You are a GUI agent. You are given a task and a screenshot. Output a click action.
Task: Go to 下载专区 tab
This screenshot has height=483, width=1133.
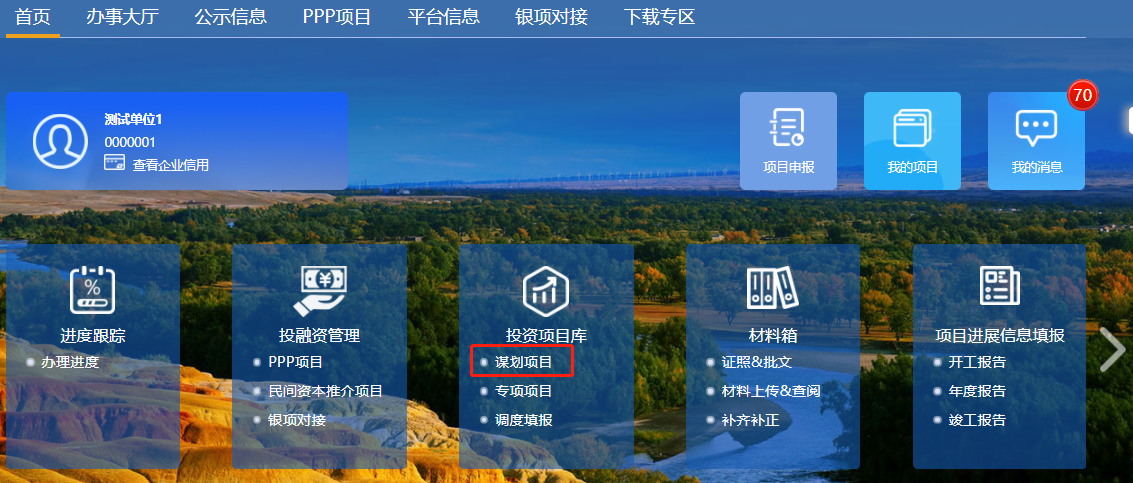[659, 17]
